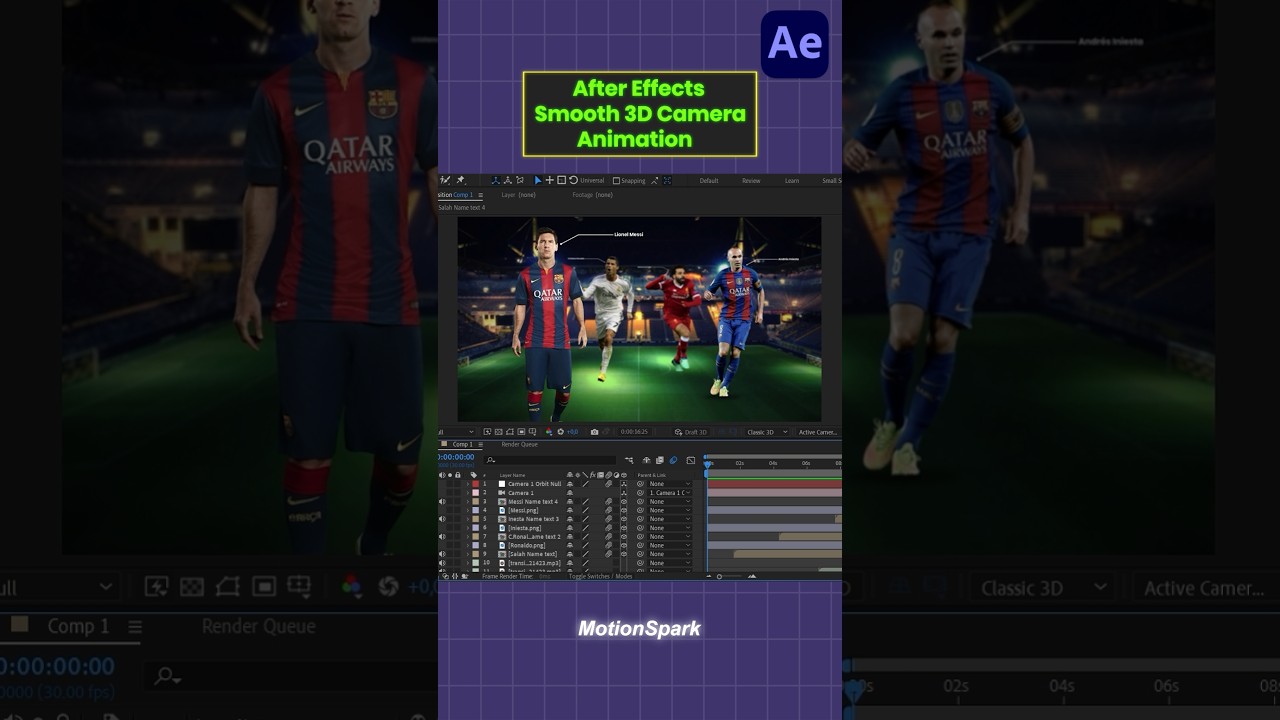Viewport: 1280px width, 720px height.
Task: Open parent dropdown for Camera 1 Orbit Null
Action: [x=670, y=484]
